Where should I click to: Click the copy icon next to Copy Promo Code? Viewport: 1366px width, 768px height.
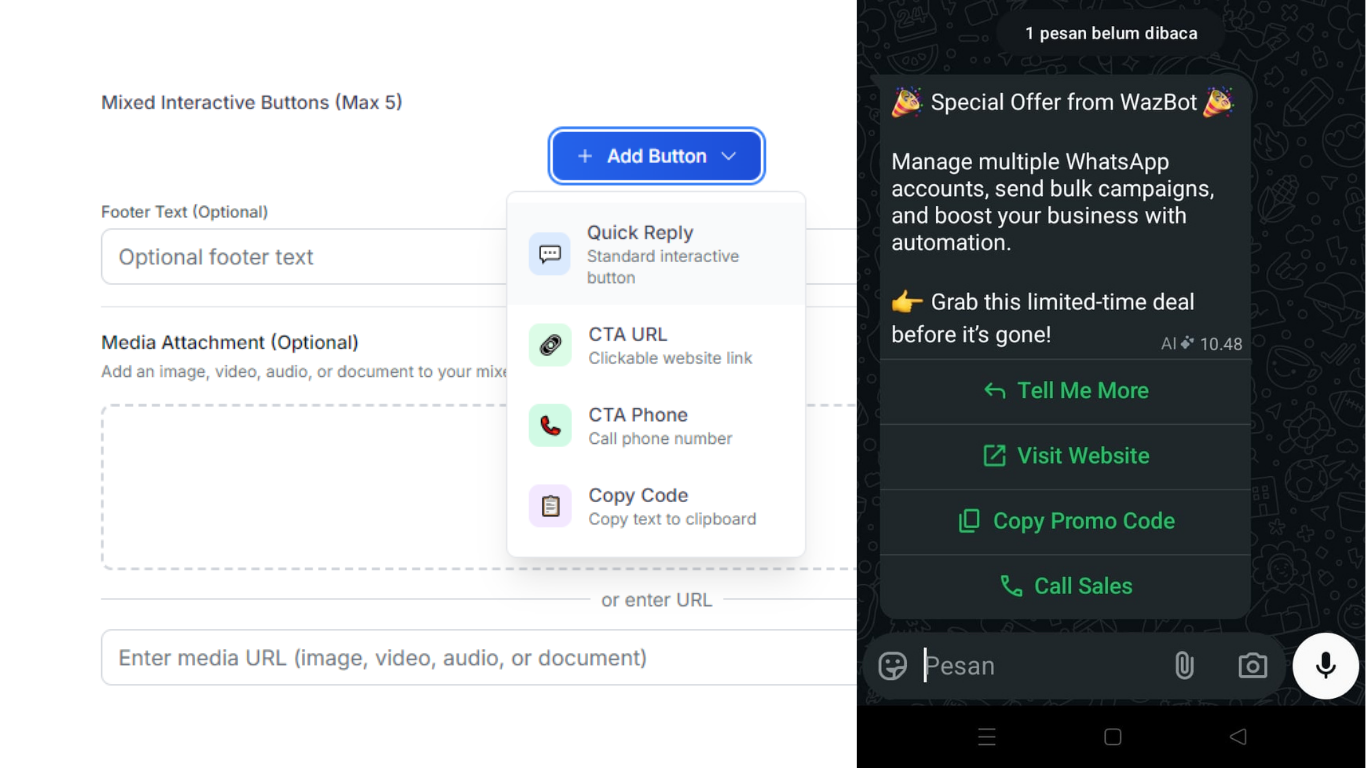967,521
